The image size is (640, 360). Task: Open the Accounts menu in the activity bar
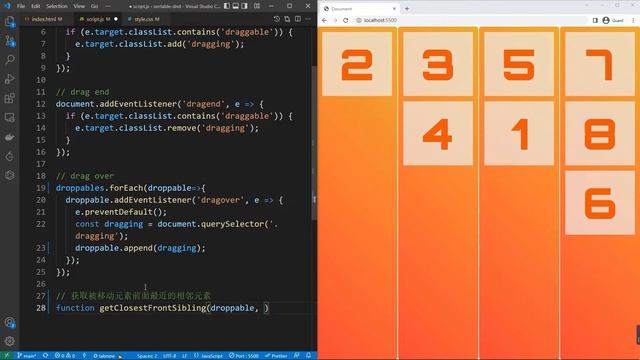point(9,322)
